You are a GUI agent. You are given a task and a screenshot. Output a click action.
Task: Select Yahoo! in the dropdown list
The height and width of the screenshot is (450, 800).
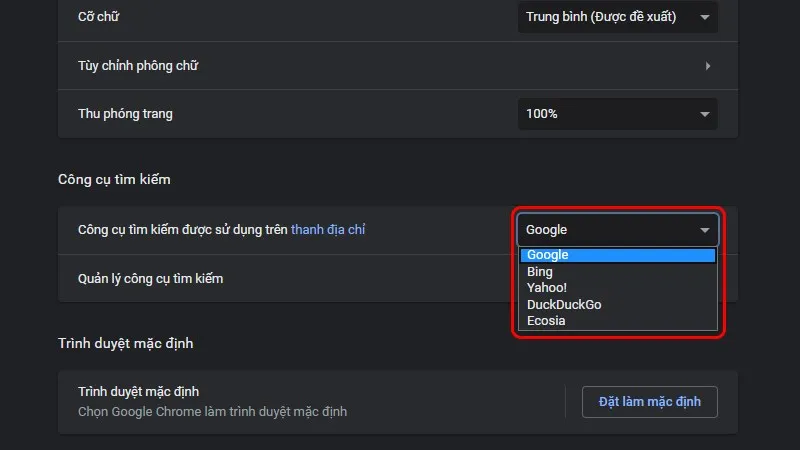(x=617, y=288)
